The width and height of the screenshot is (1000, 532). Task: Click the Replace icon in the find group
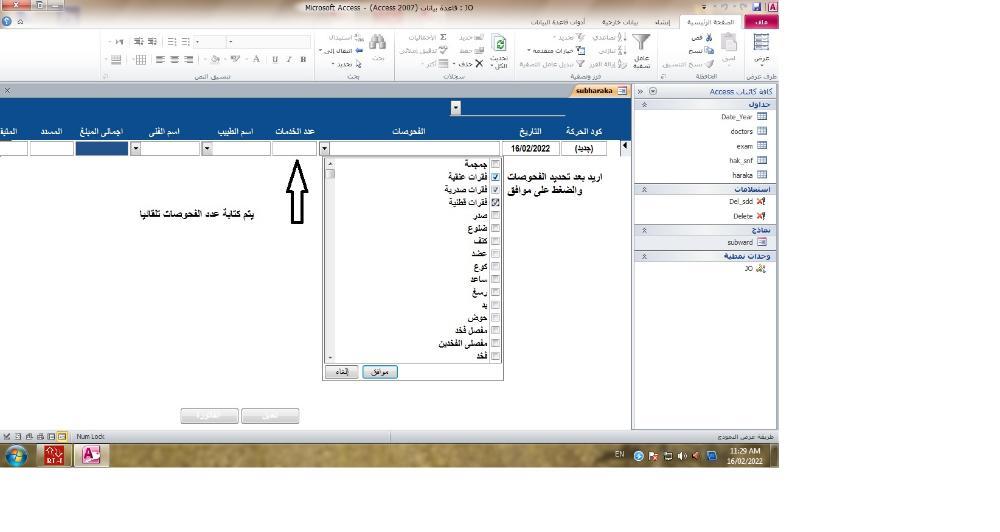pos(358,38)
